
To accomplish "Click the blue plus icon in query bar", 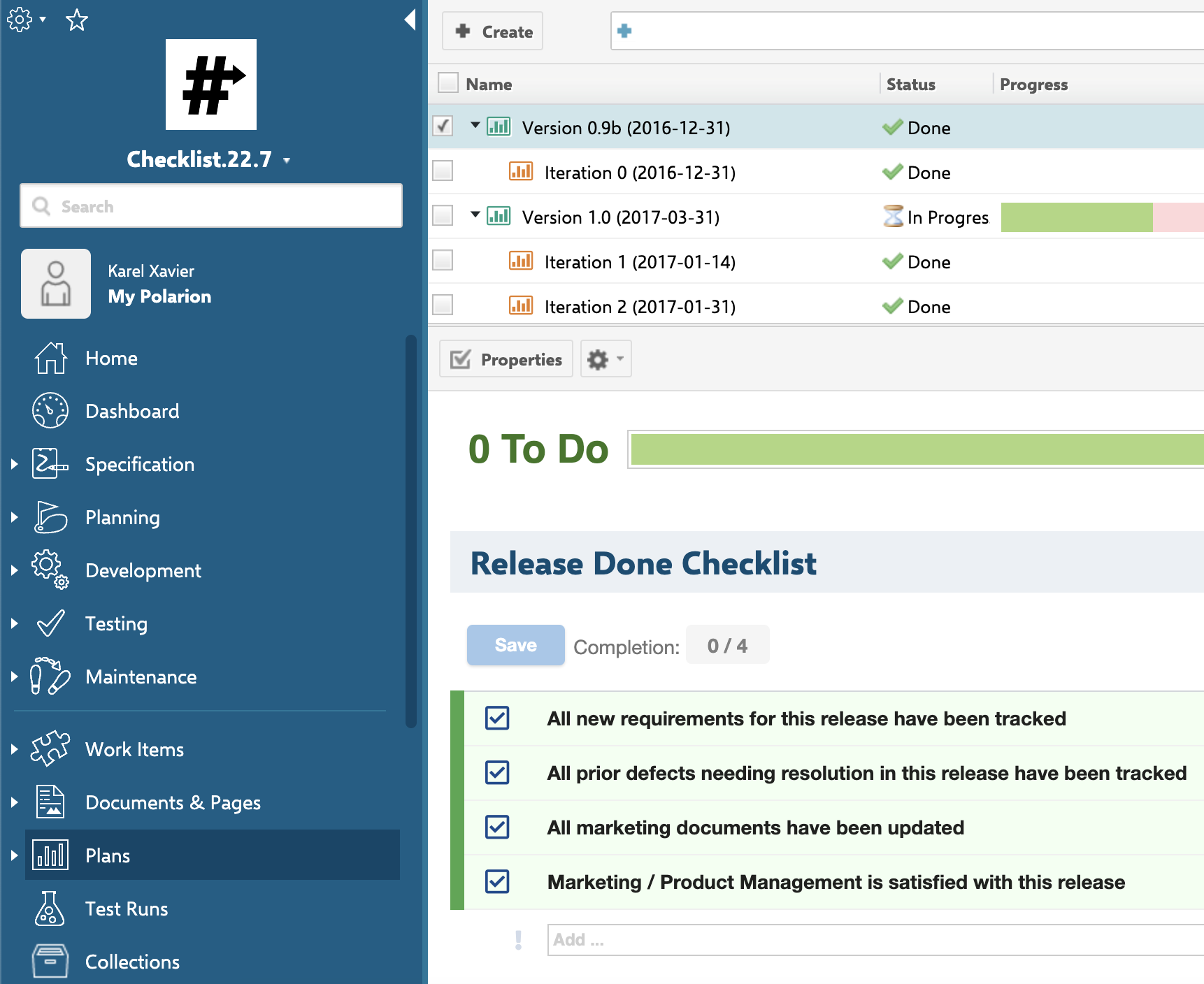I will pos(625,31).
